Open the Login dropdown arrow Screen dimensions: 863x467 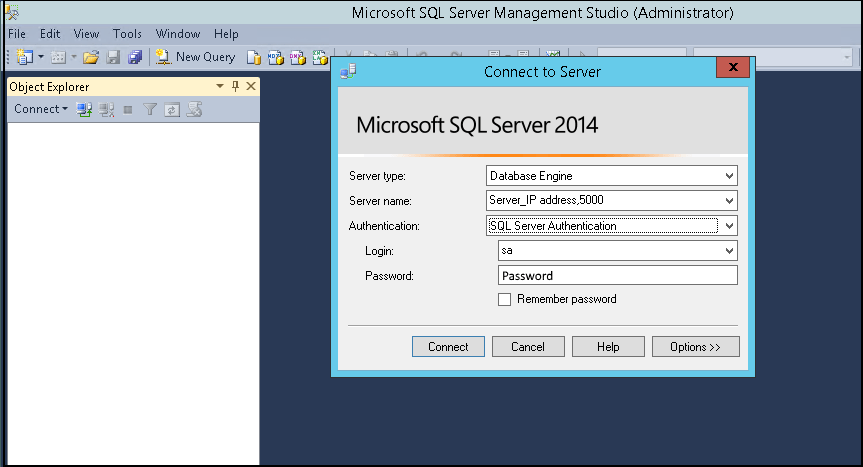coord(729,251)
